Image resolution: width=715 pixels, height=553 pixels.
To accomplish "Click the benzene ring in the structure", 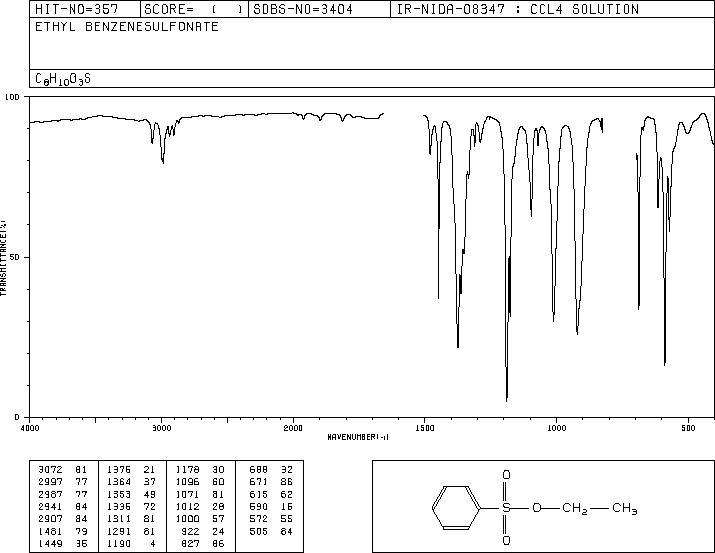I will (x=456, y=508).
